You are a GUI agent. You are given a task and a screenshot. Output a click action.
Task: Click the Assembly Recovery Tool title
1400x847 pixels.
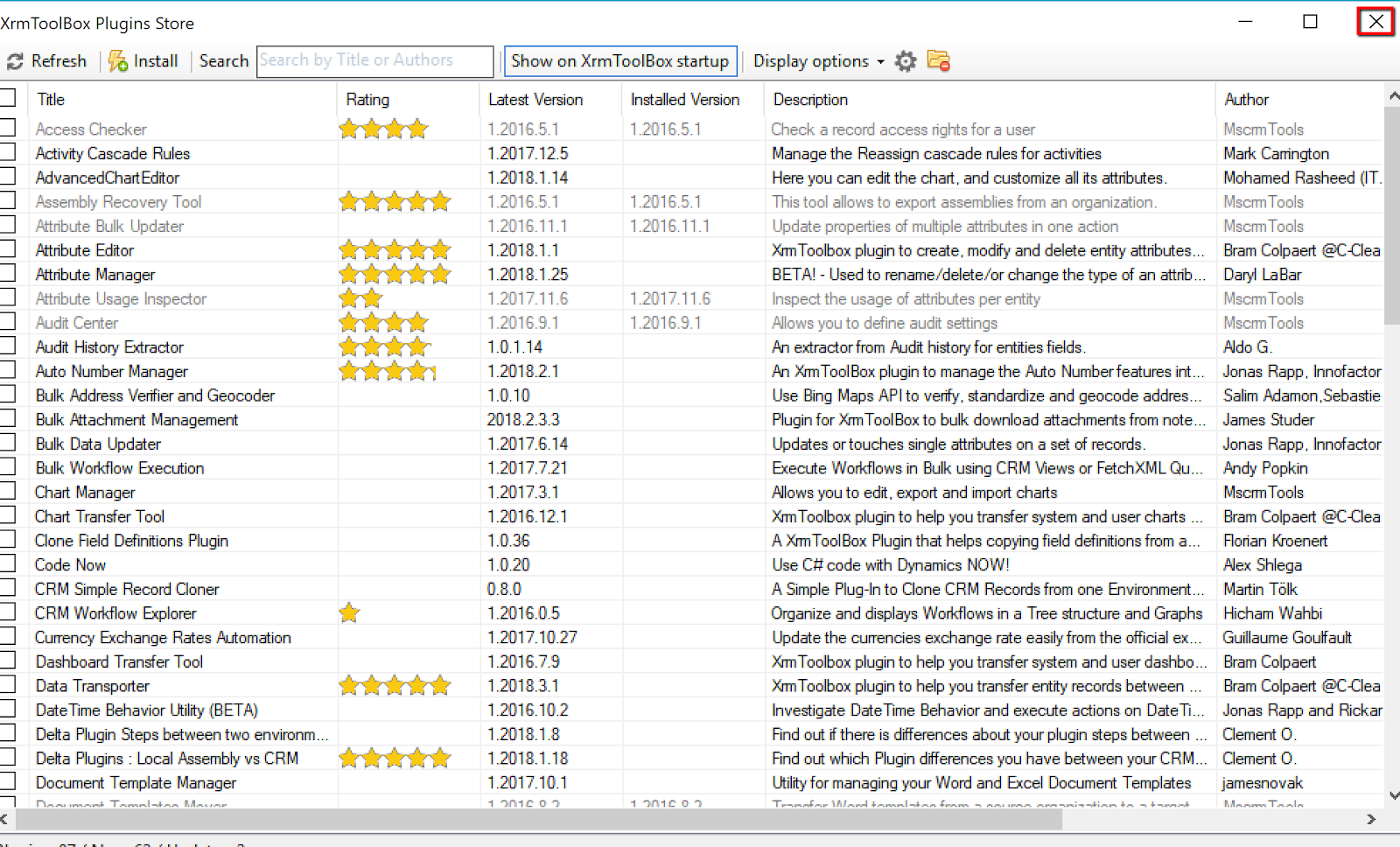118,202
